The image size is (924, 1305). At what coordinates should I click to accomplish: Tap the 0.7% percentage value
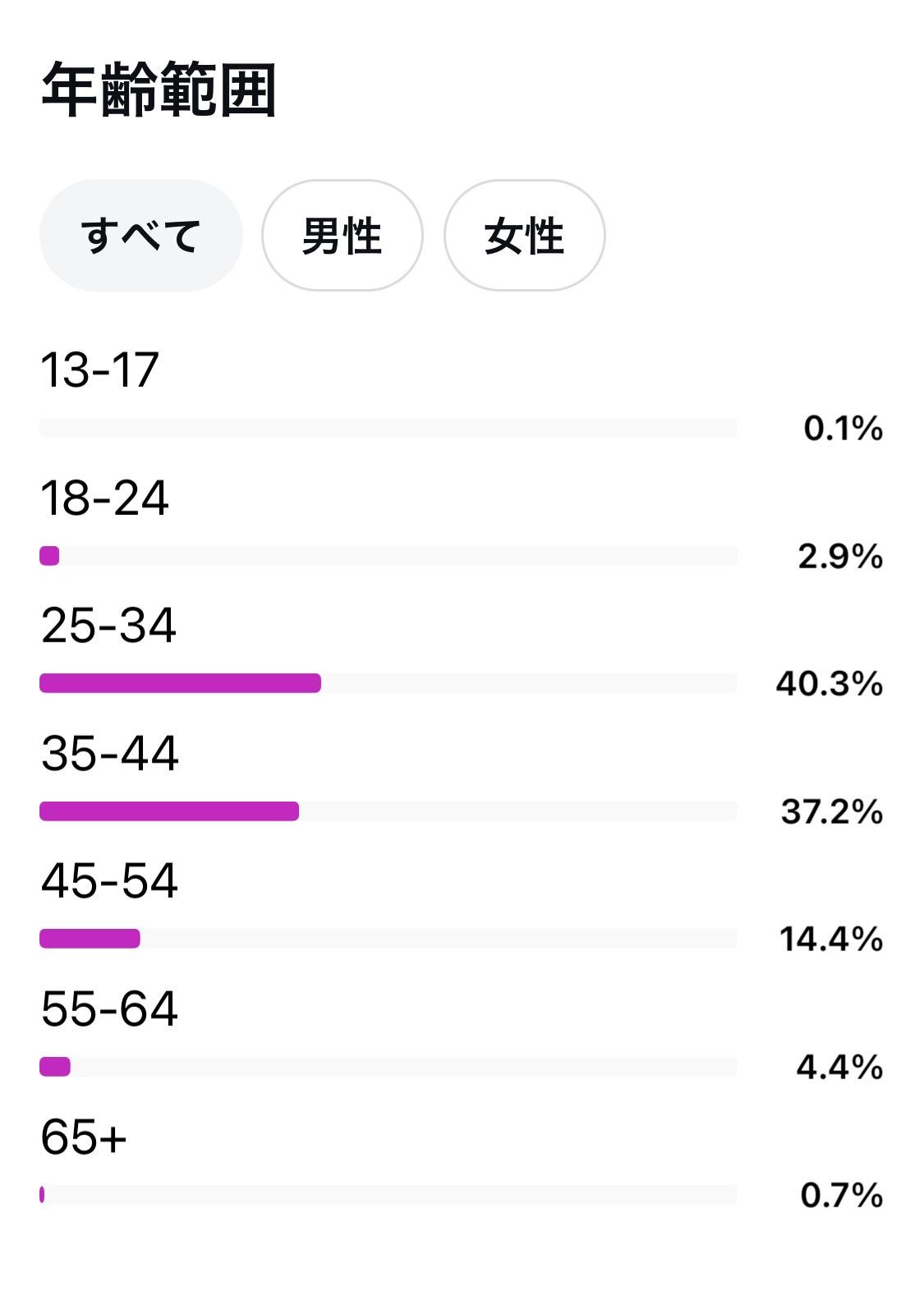(841, 1195)
